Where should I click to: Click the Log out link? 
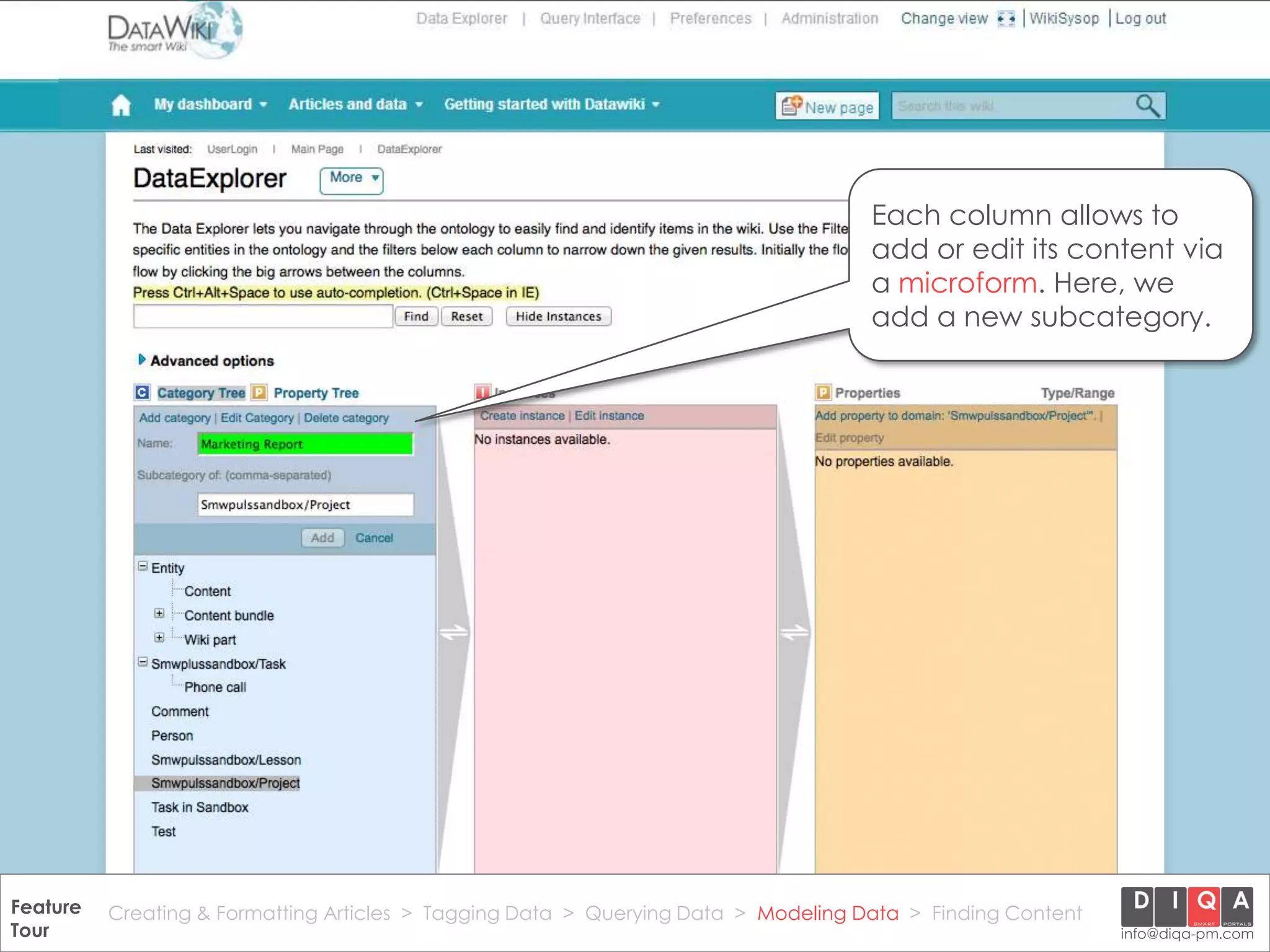click(1140, 19)
